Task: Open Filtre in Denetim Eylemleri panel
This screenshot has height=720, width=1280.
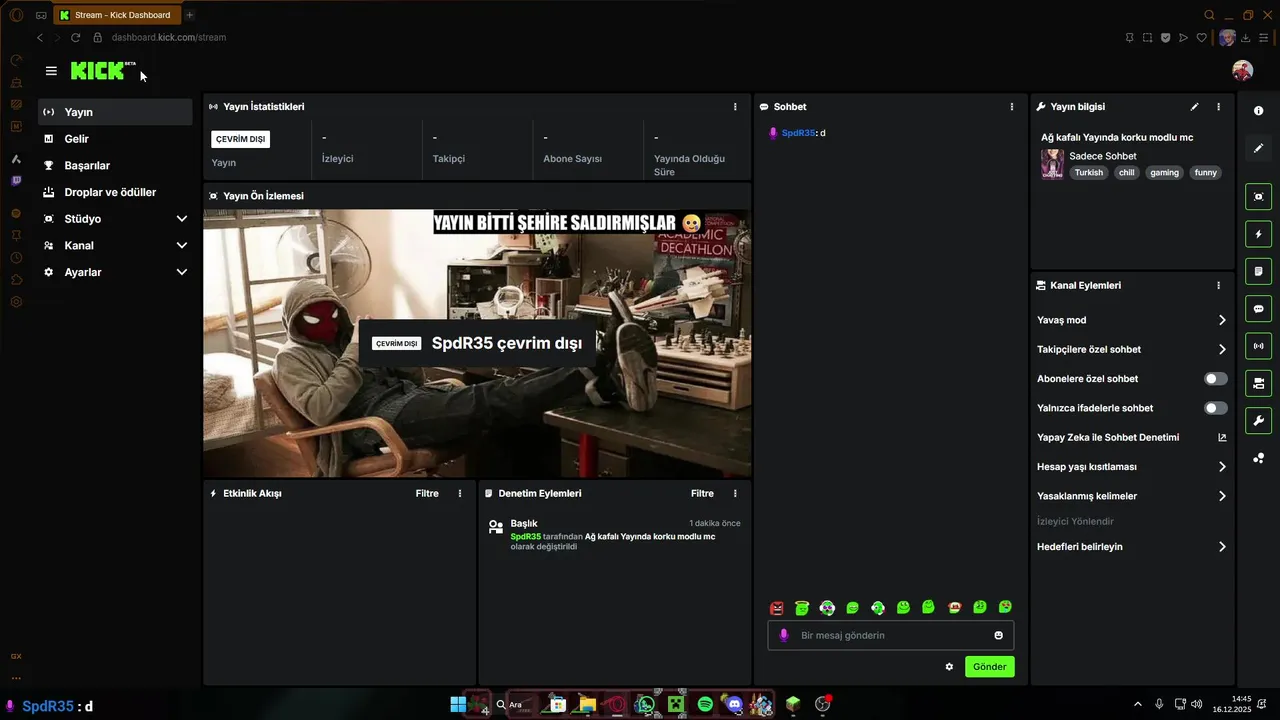Action: (x=702, y=493)
